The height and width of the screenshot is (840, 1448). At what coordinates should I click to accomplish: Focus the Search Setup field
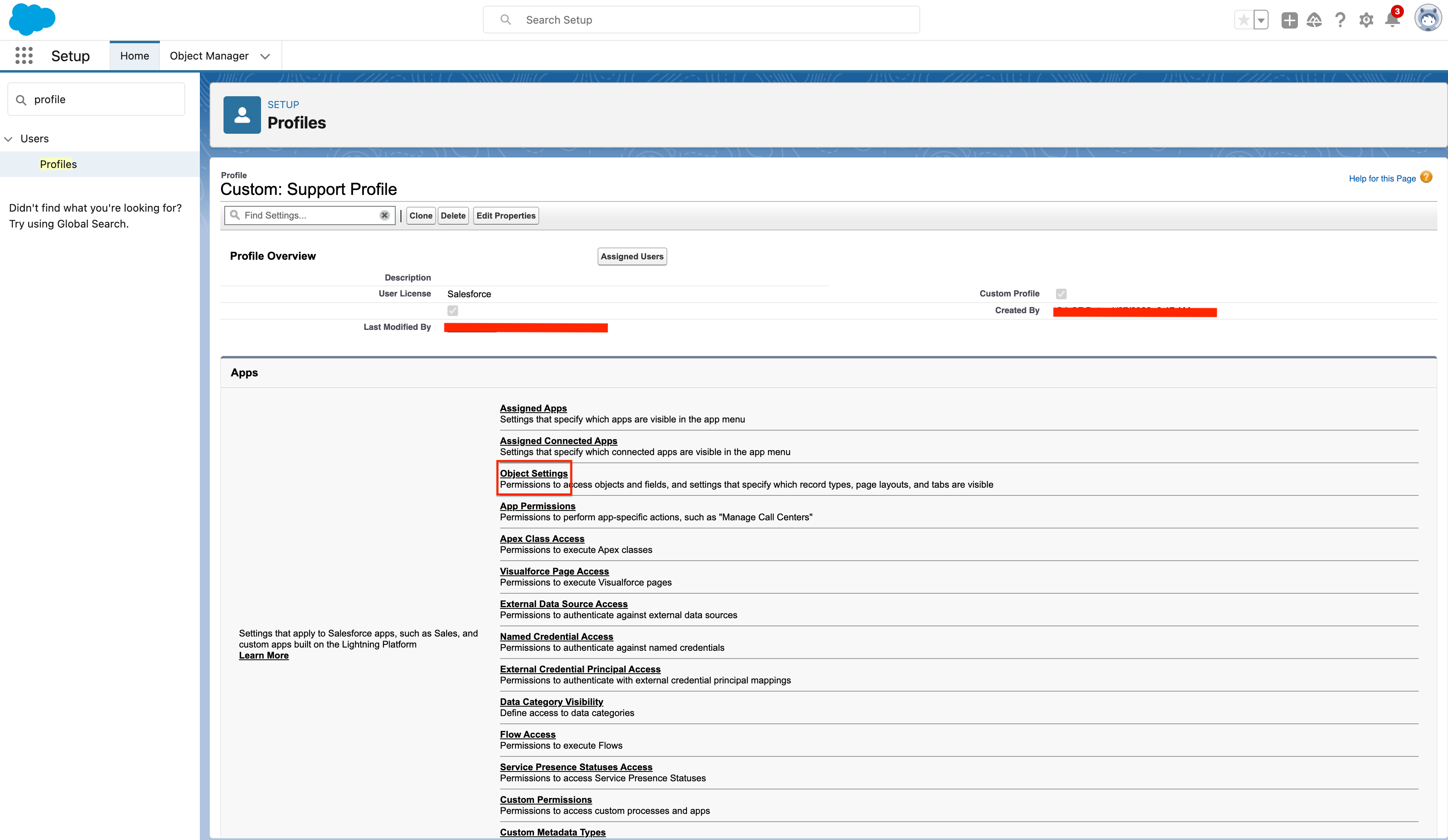click(701, 20)
